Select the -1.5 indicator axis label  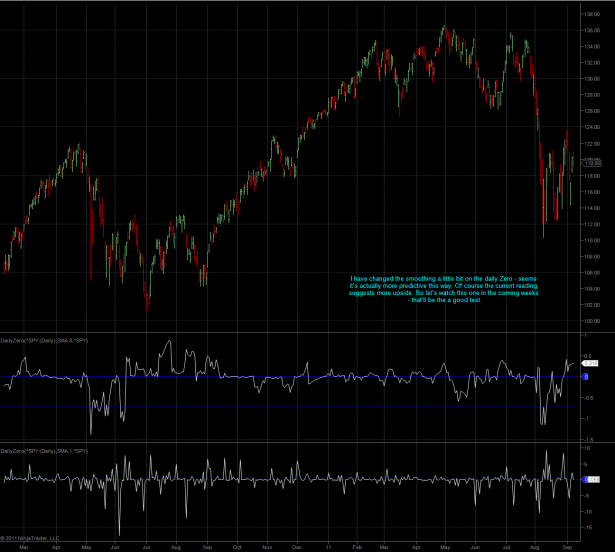tap(587, 439)
